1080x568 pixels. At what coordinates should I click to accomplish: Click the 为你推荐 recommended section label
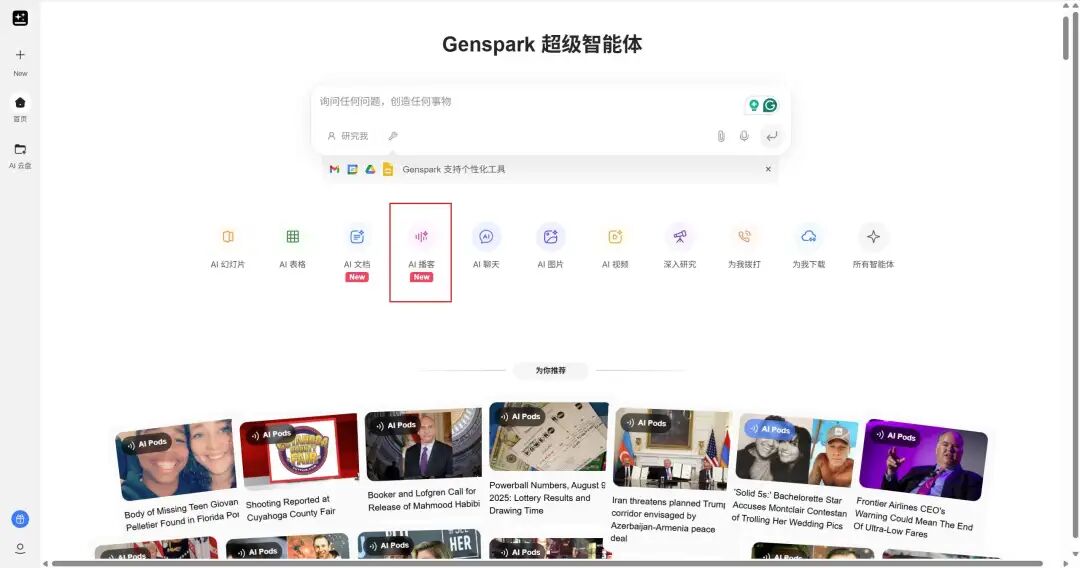(x=550, y=370)
